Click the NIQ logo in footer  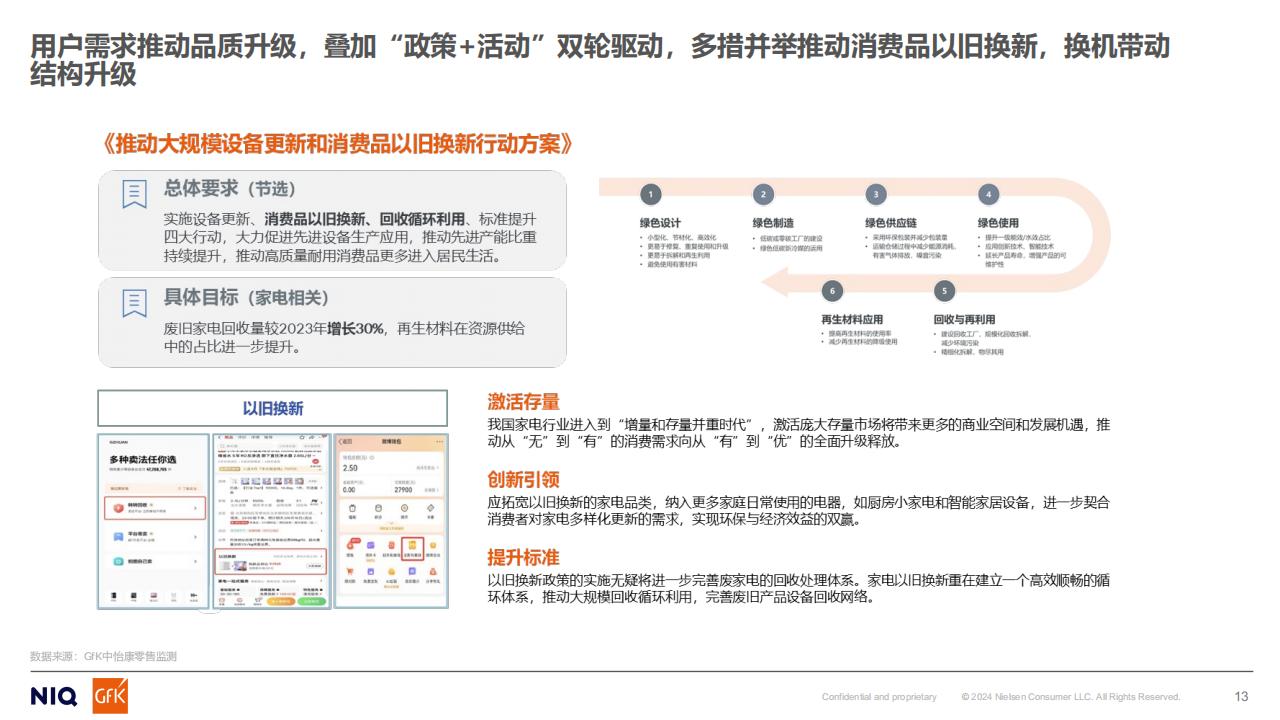(x=55, y=697)
